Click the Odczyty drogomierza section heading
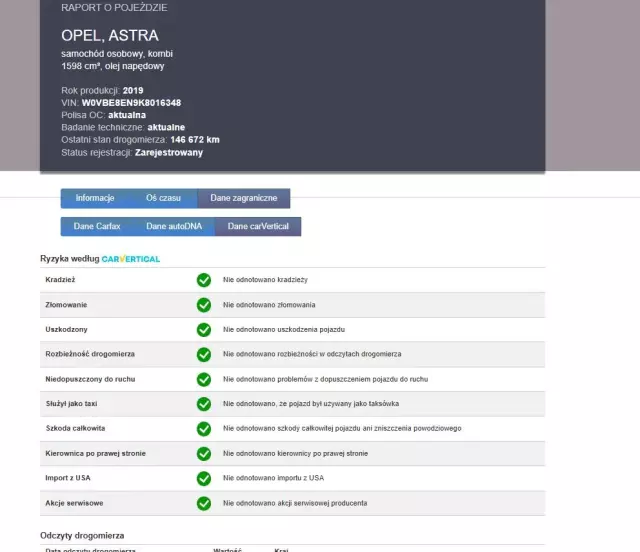640x552 pixels. click(x=82, y=535)
